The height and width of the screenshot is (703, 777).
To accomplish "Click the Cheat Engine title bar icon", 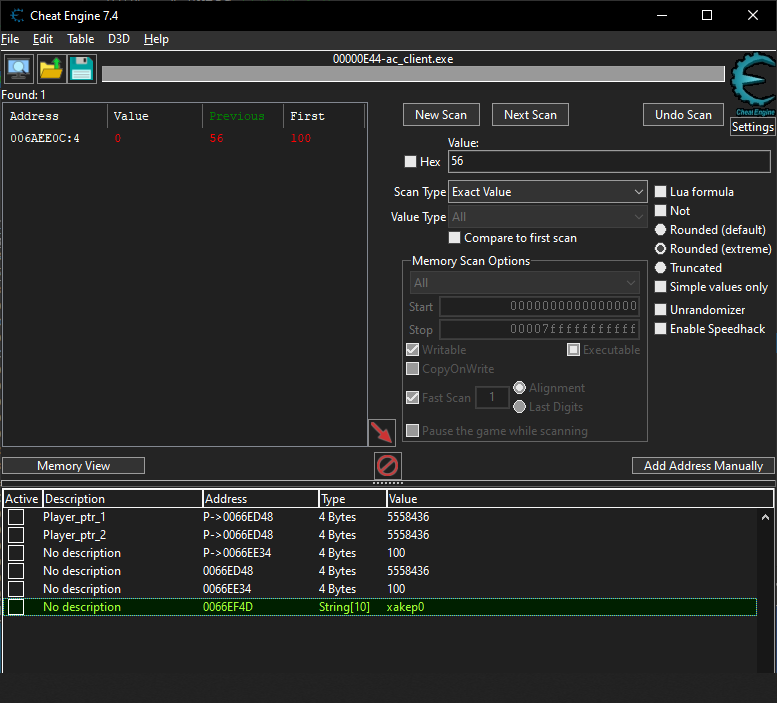I will coord(17,15).
